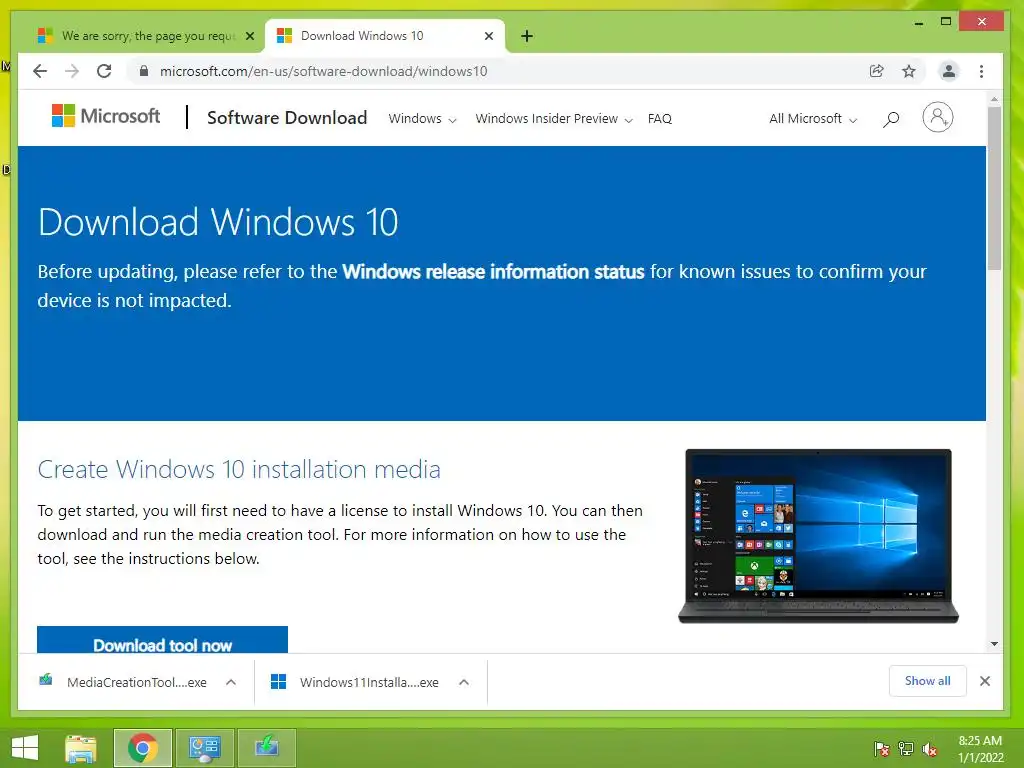Click the Chrome taskbar icon
The image size is (1024, 768).
click(x=142, y=748)
